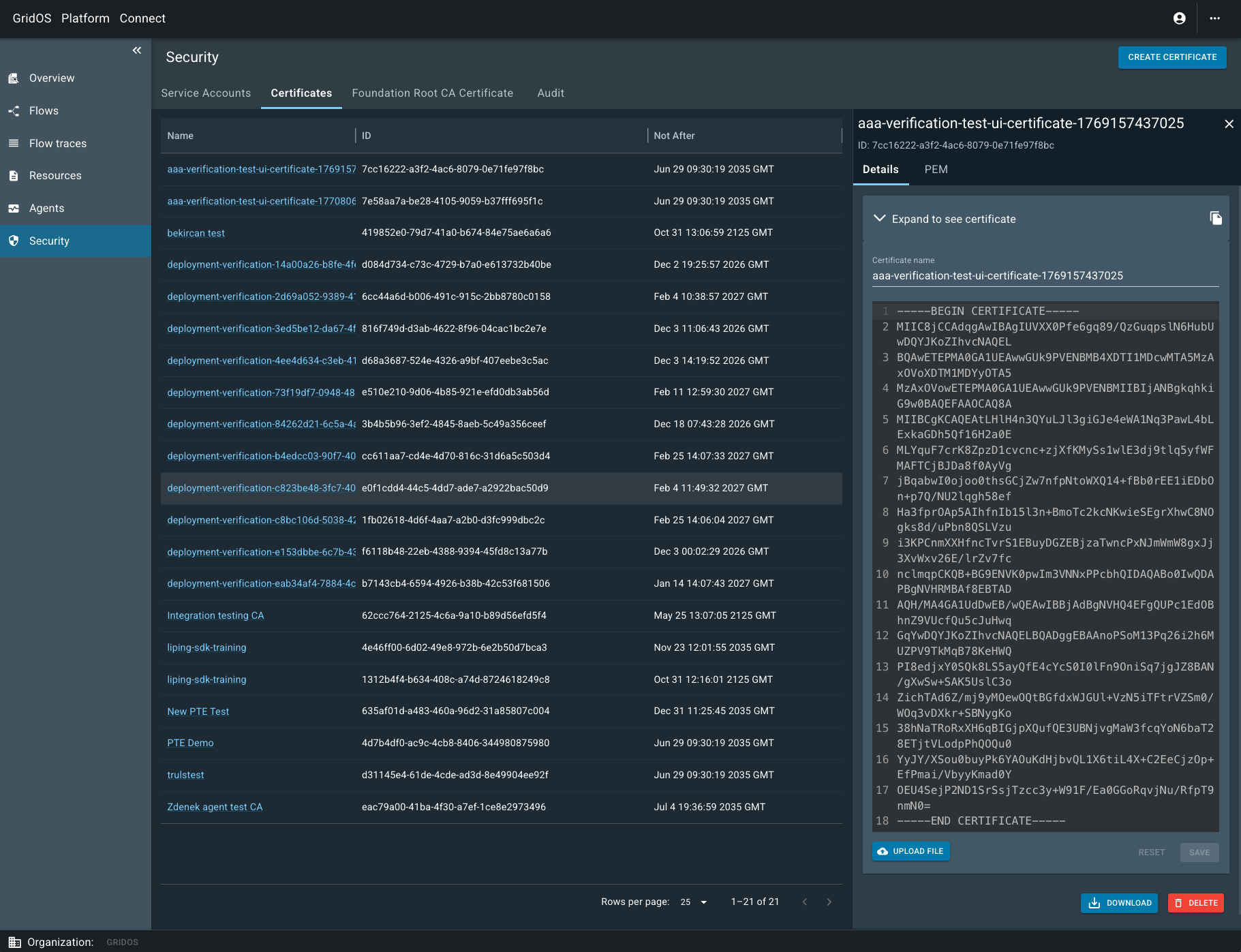
Task: Download the selected certificate
Action: point(1119,903)
